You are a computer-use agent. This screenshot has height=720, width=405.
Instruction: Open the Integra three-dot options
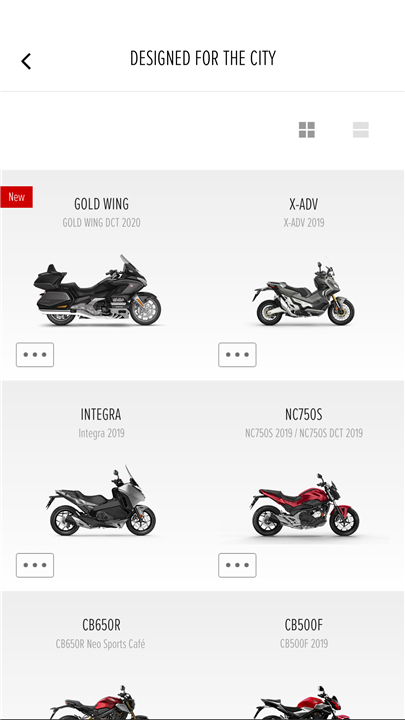click(x=35, y=565)
